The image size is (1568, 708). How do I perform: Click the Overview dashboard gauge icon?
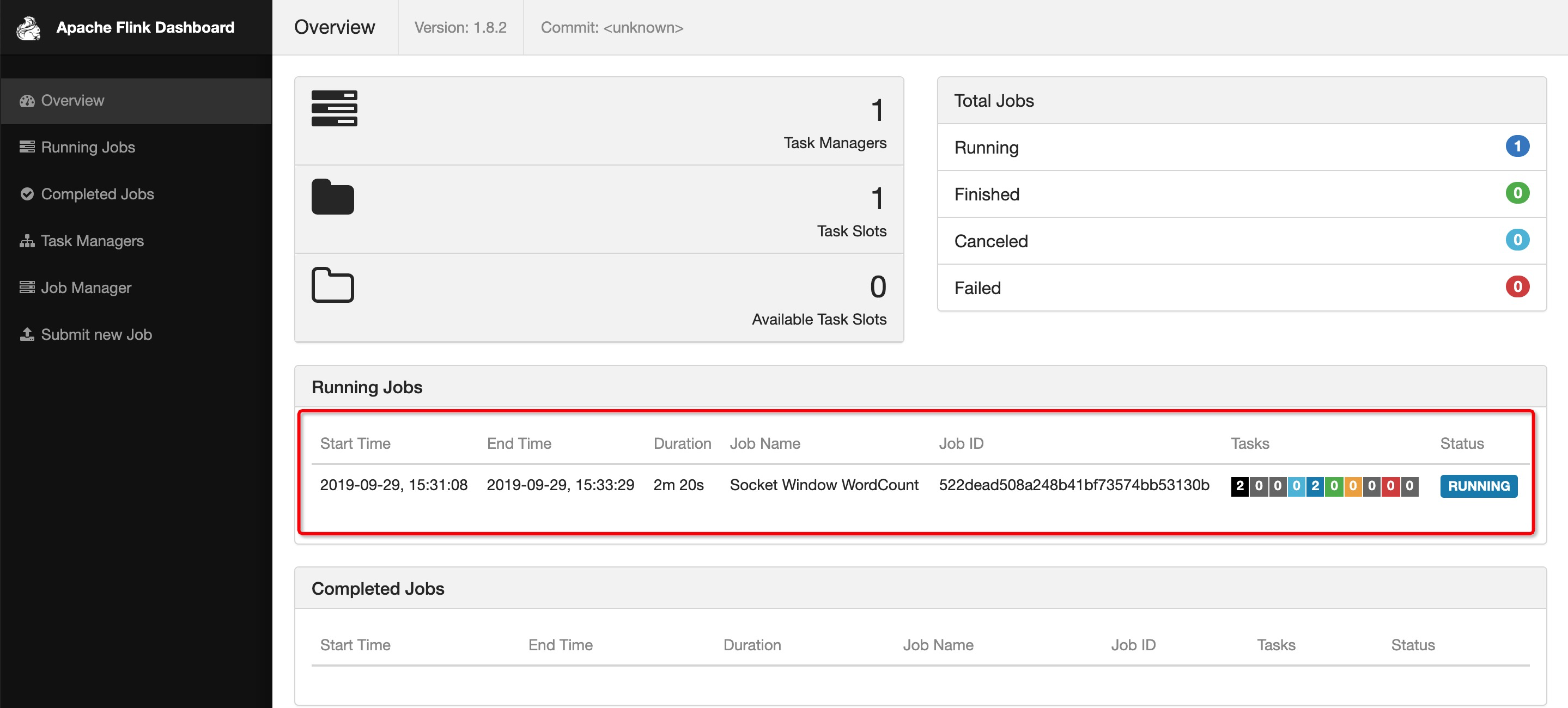click(27, 101)
